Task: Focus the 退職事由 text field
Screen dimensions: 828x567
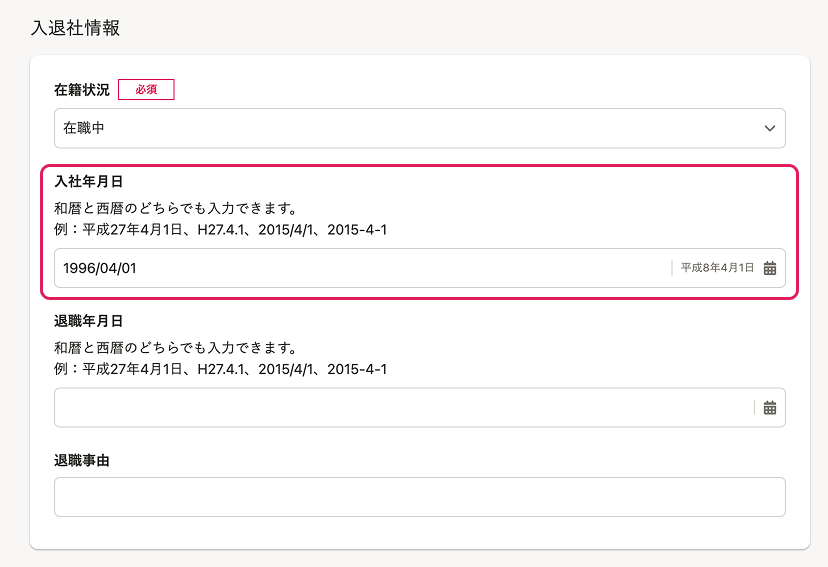Action: click(x=419, y=497)
